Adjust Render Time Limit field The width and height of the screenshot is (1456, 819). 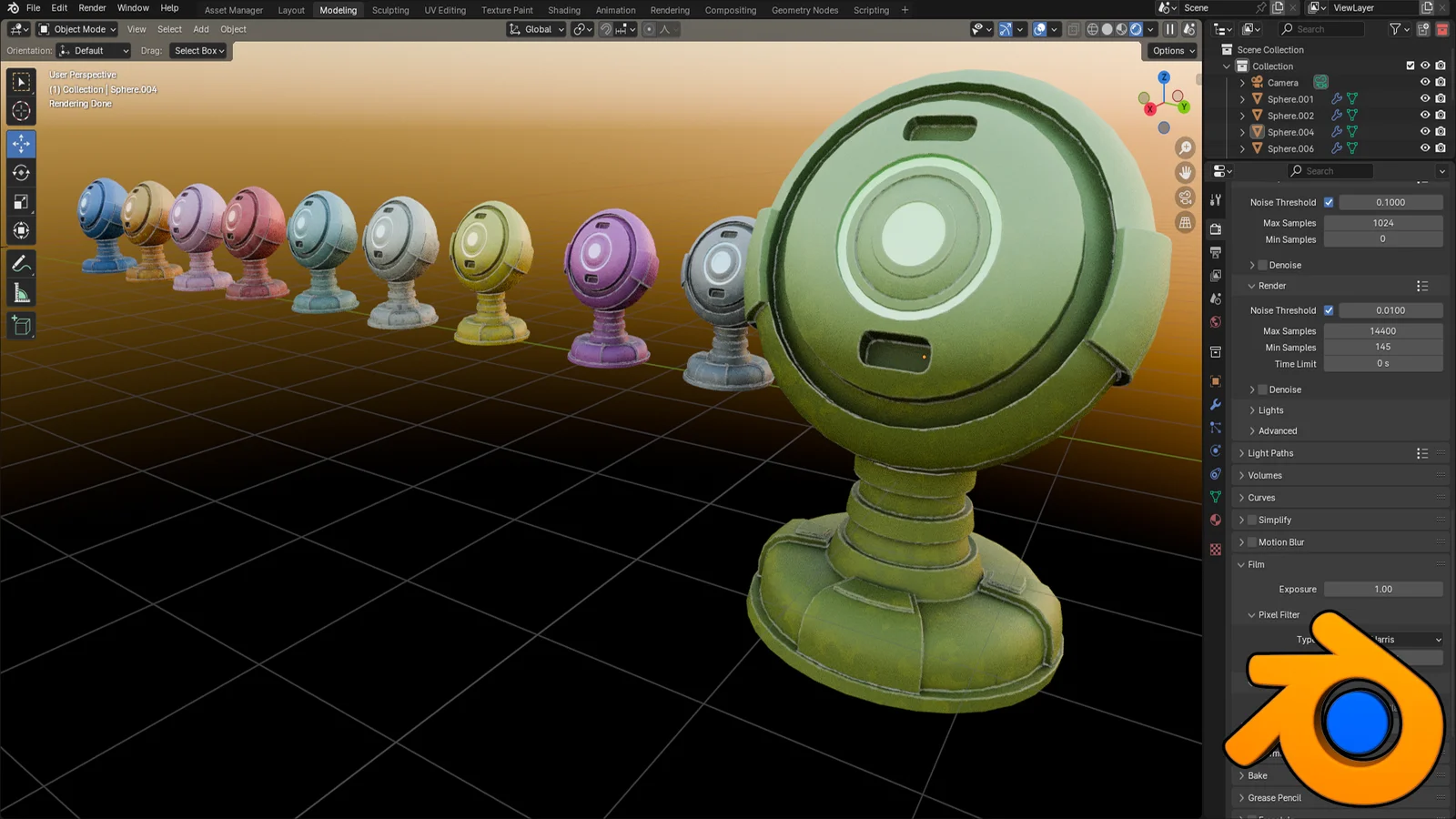tap(1383, 364)
